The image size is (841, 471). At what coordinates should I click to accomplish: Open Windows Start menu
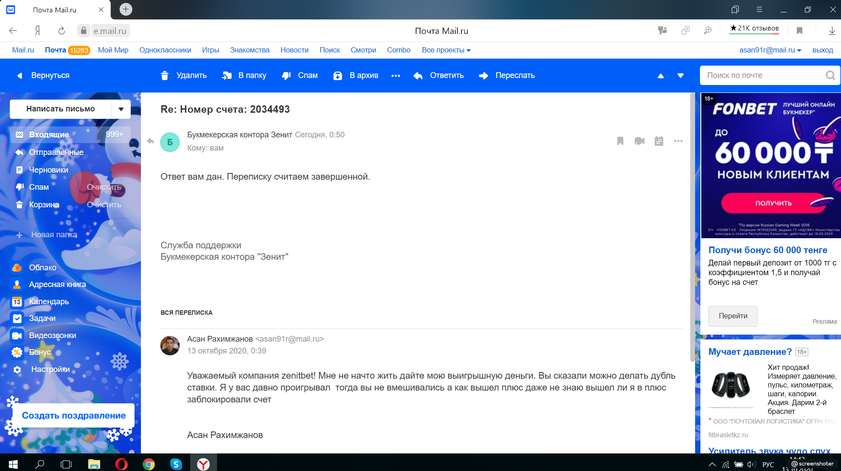coord(13,464)
